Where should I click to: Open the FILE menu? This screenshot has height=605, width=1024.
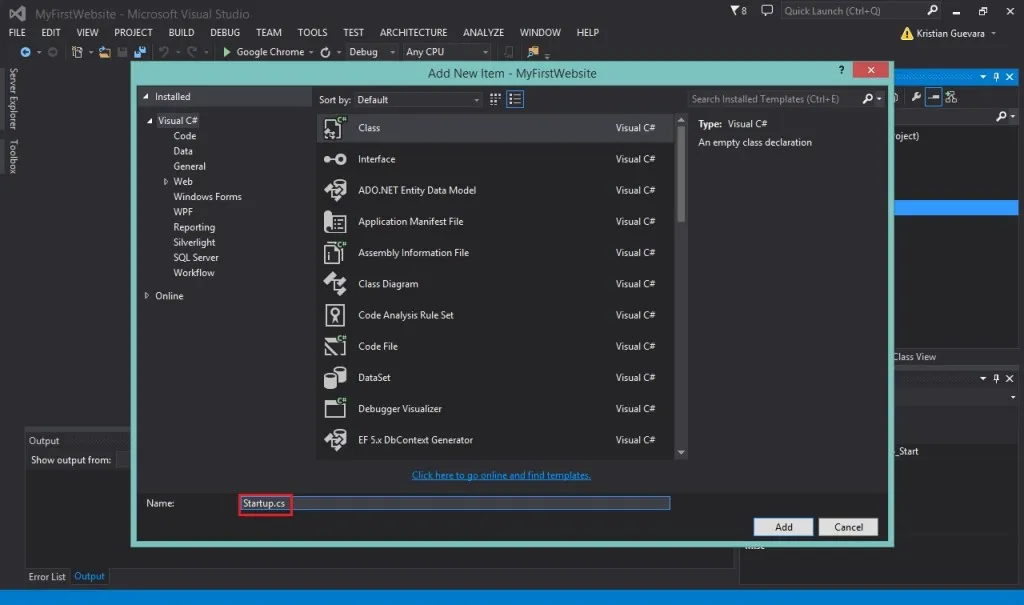pos(18,33)
